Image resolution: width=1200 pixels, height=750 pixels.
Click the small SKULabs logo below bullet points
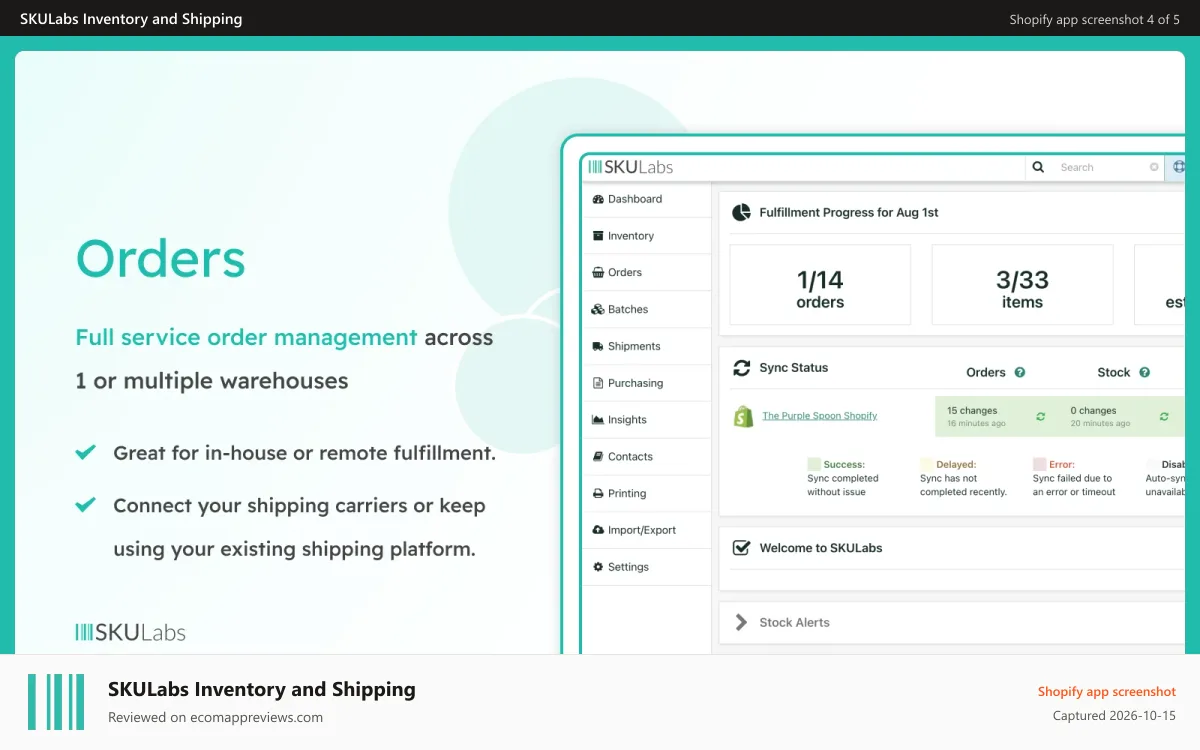(131, 632)
